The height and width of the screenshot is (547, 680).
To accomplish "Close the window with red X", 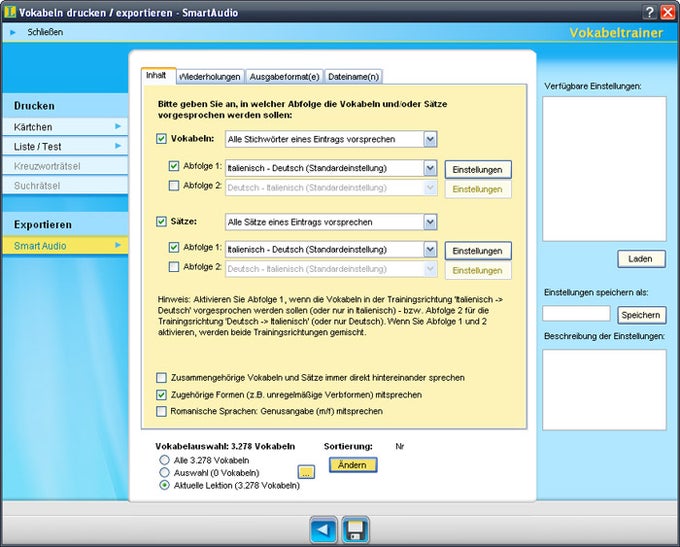I will point(668,12).
